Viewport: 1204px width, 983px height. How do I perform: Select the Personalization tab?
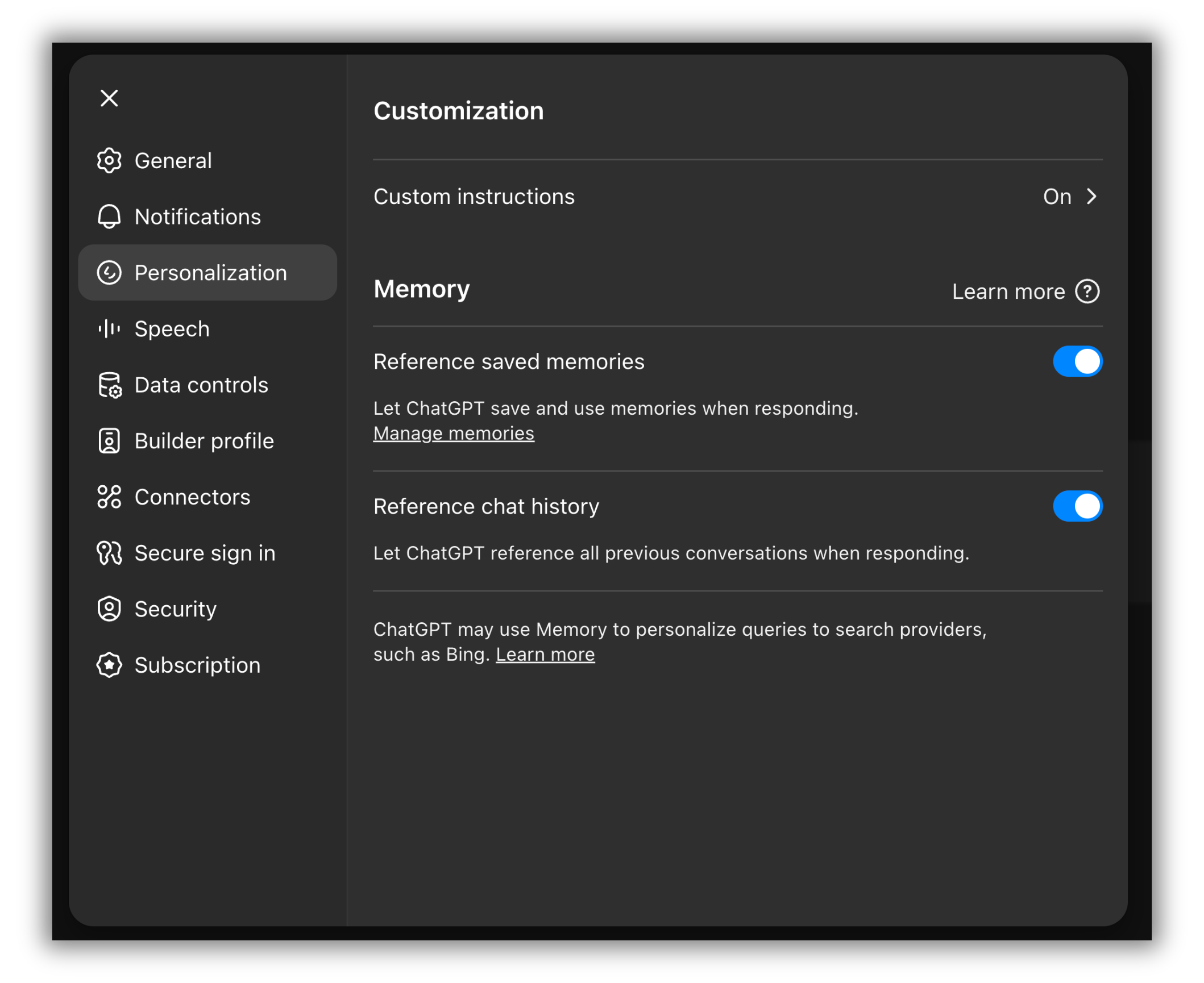point(207,273)
